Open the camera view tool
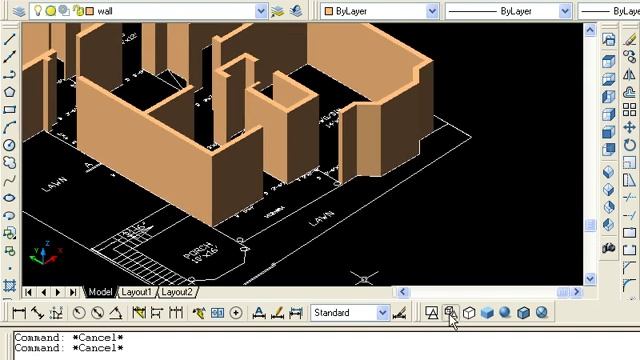640x360 pixels. coord(609,248)
